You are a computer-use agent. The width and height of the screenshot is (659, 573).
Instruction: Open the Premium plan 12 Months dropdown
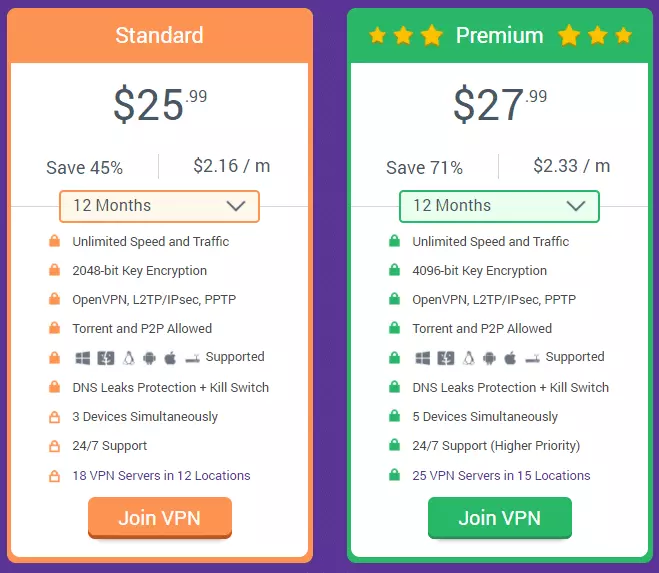pyautogui.click(x=499, y=206)
